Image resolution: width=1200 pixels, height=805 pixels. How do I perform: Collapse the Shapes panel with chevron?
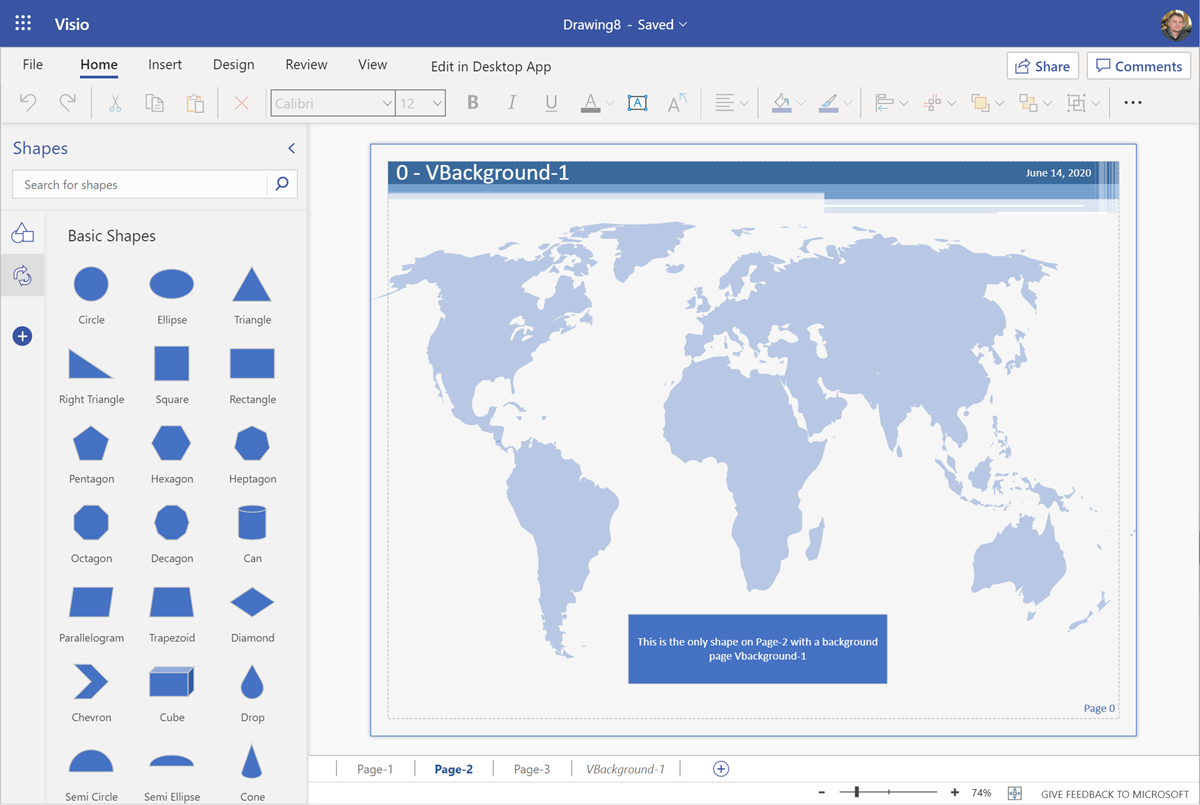tap(291, 148)
